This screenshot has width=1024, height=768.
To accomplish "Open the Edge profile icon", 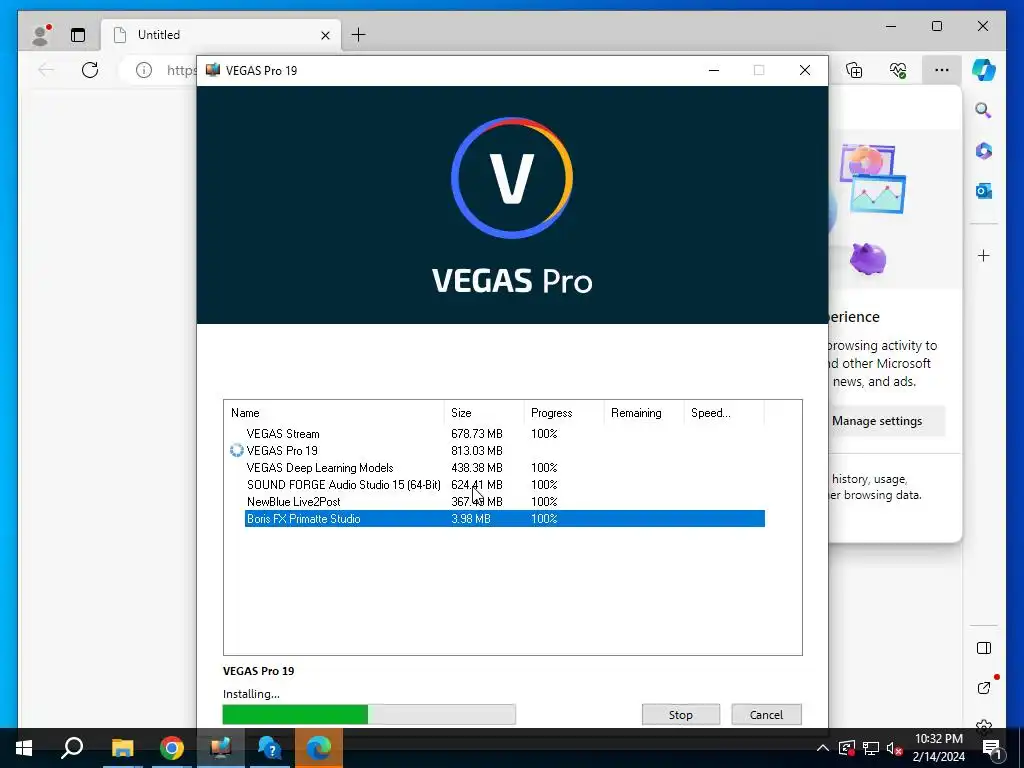I will 41,35.
